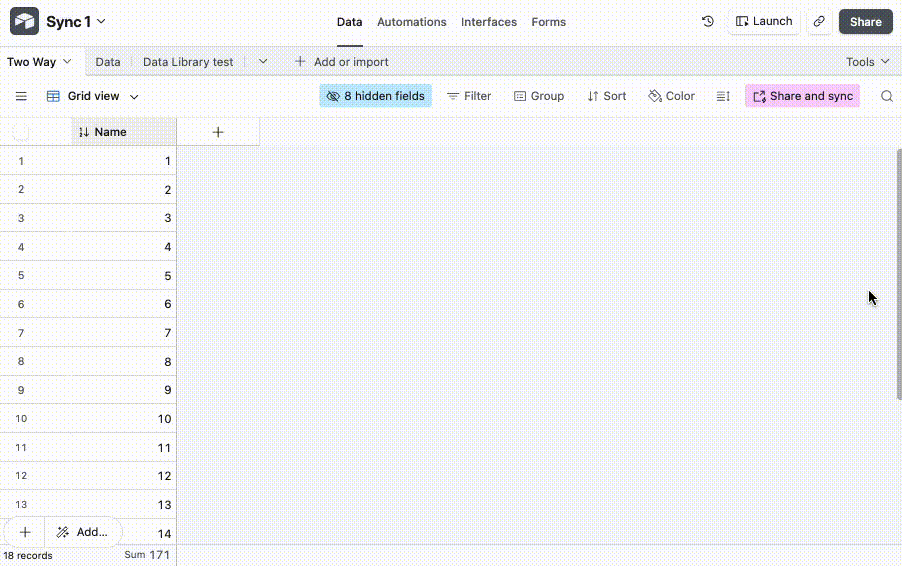Open the Grid view name dropdown
The height and width of the screenshot is (566, 902).
[x=102, y=96]
